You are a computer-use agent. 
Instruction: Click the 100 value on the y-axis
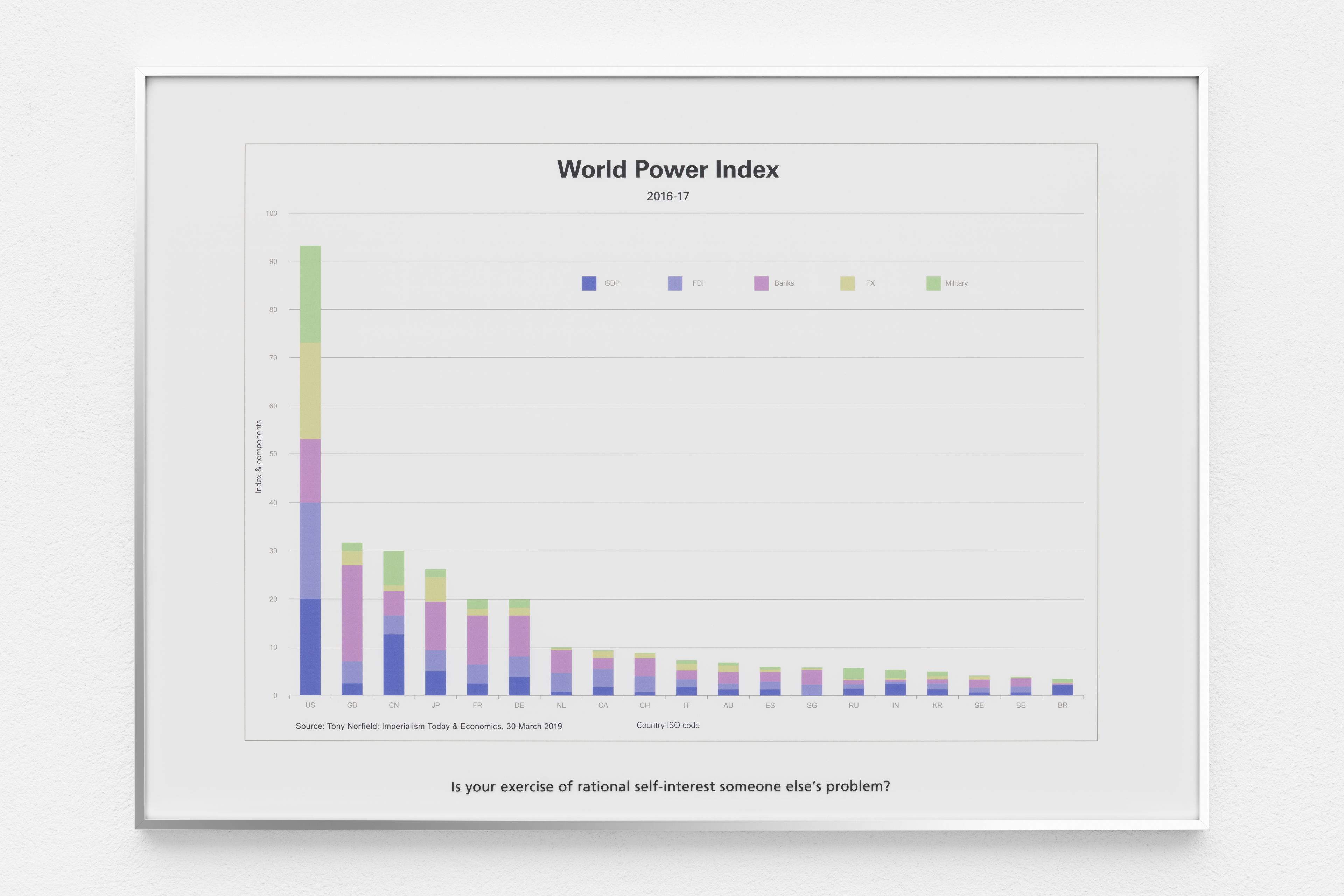click(272, 213)
